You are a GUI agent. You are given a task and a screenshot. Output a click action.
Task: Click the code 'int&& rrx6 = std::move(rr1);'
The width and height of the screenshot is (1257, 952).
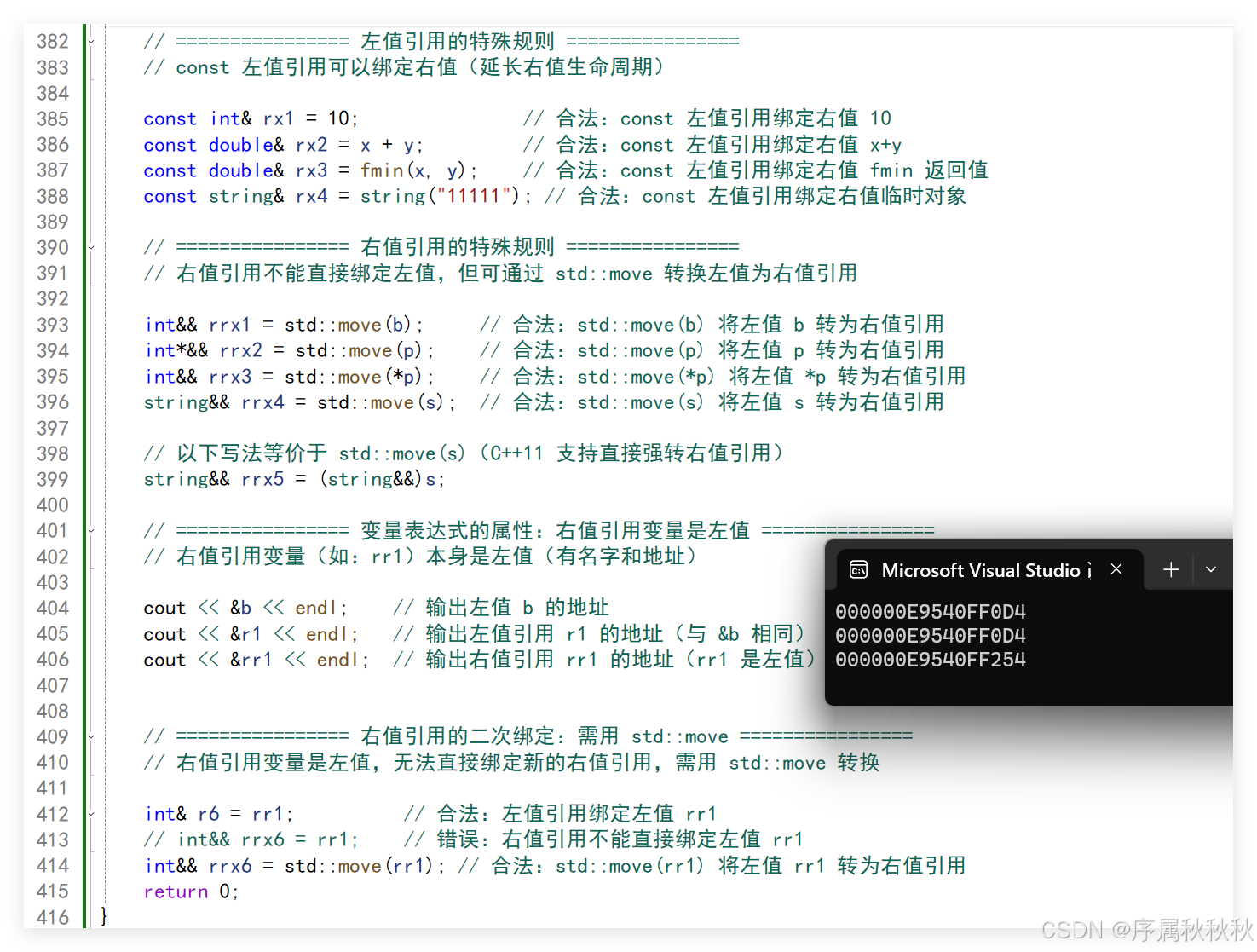click(x=295, y=866)
